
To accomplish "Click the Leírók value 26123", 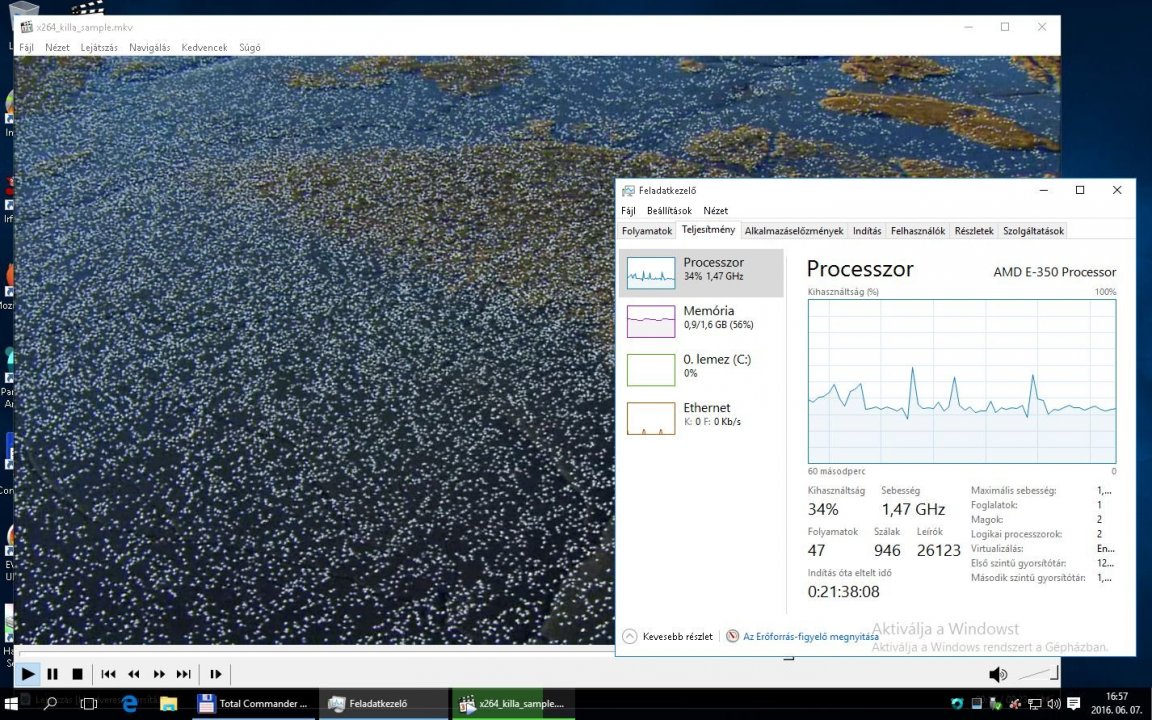I will (939, 550).
